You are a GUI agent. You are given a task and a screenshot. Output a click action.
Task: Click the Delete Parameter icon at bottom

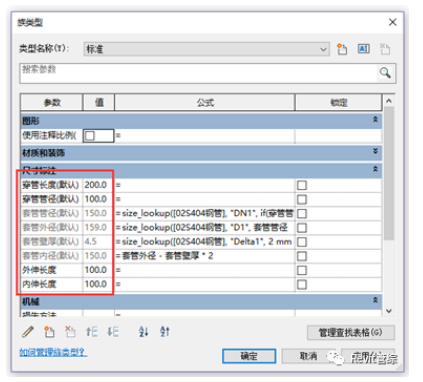(70, 331)
